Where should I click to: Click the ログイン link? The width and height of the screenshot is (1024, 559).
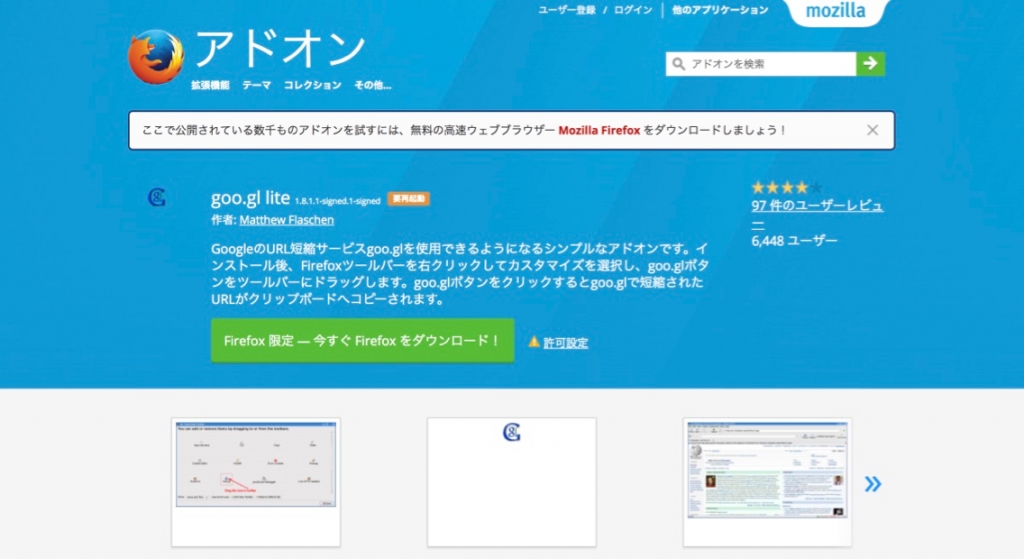[x=633, y=10]
